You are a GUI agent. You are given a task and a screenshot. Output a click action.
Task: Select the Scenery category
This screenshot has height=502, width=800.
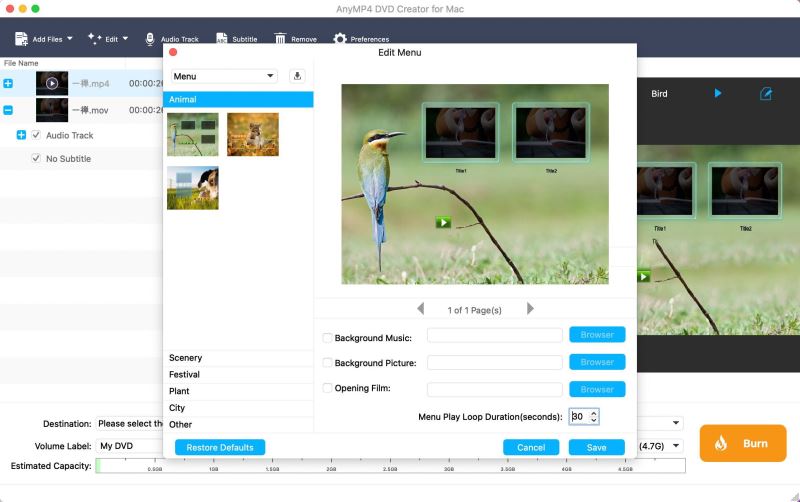point(238,358)
